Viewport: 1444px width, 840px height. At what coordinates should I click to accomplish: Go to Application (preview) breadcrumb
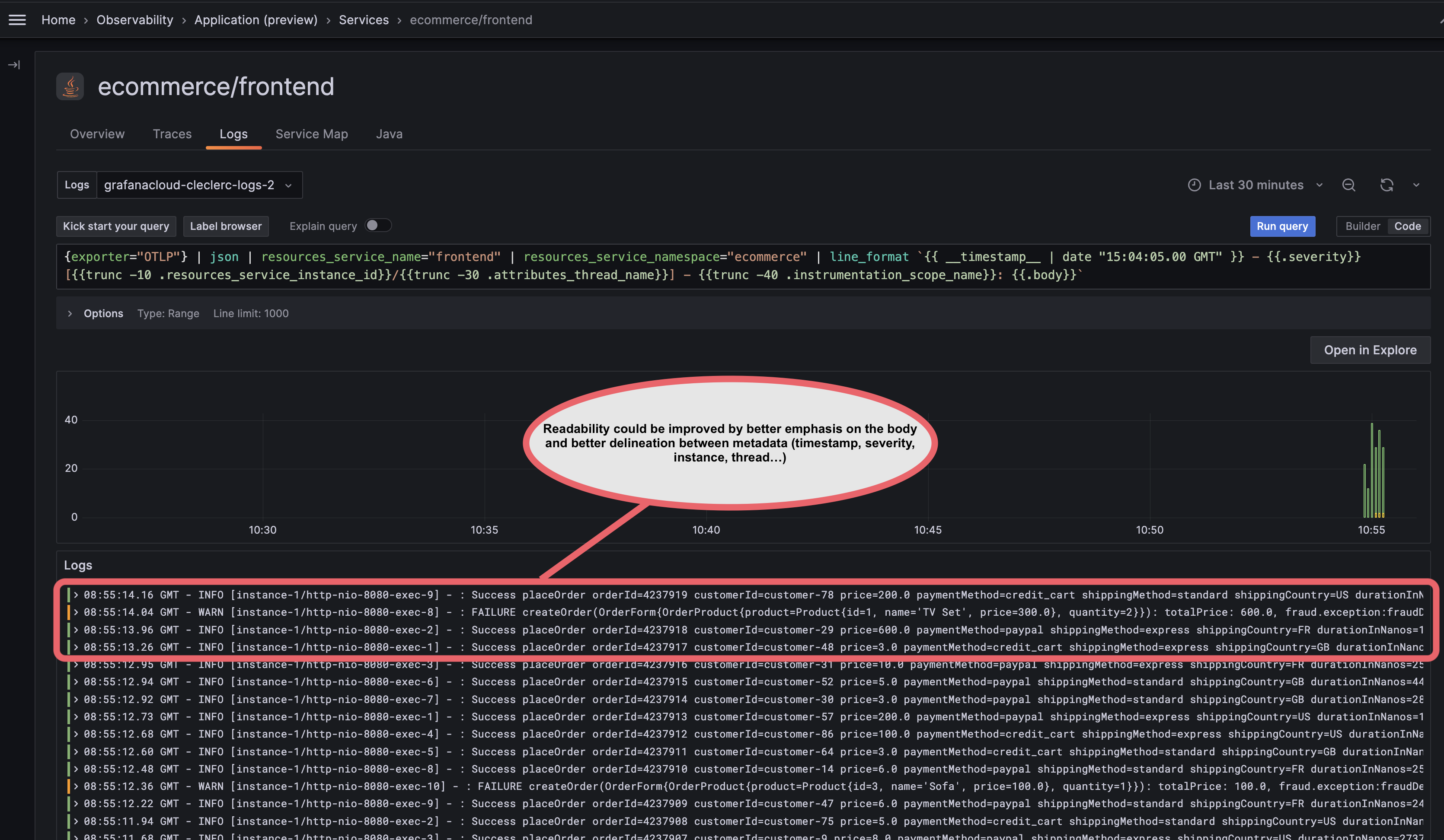(x=256, y=20)
